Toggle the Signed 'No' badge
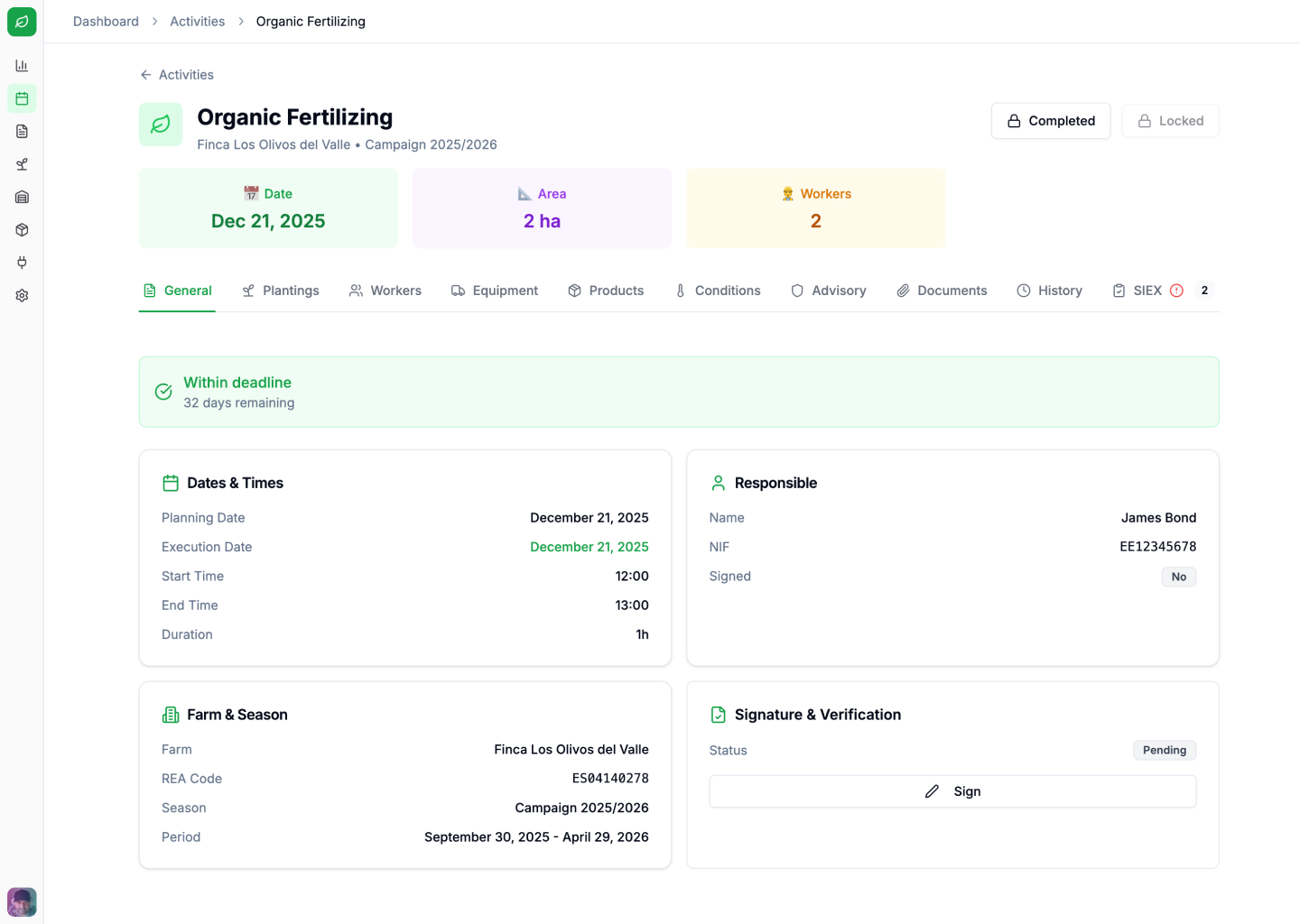Viewport: 1300px width, 924px height. tap(1179, 577)
